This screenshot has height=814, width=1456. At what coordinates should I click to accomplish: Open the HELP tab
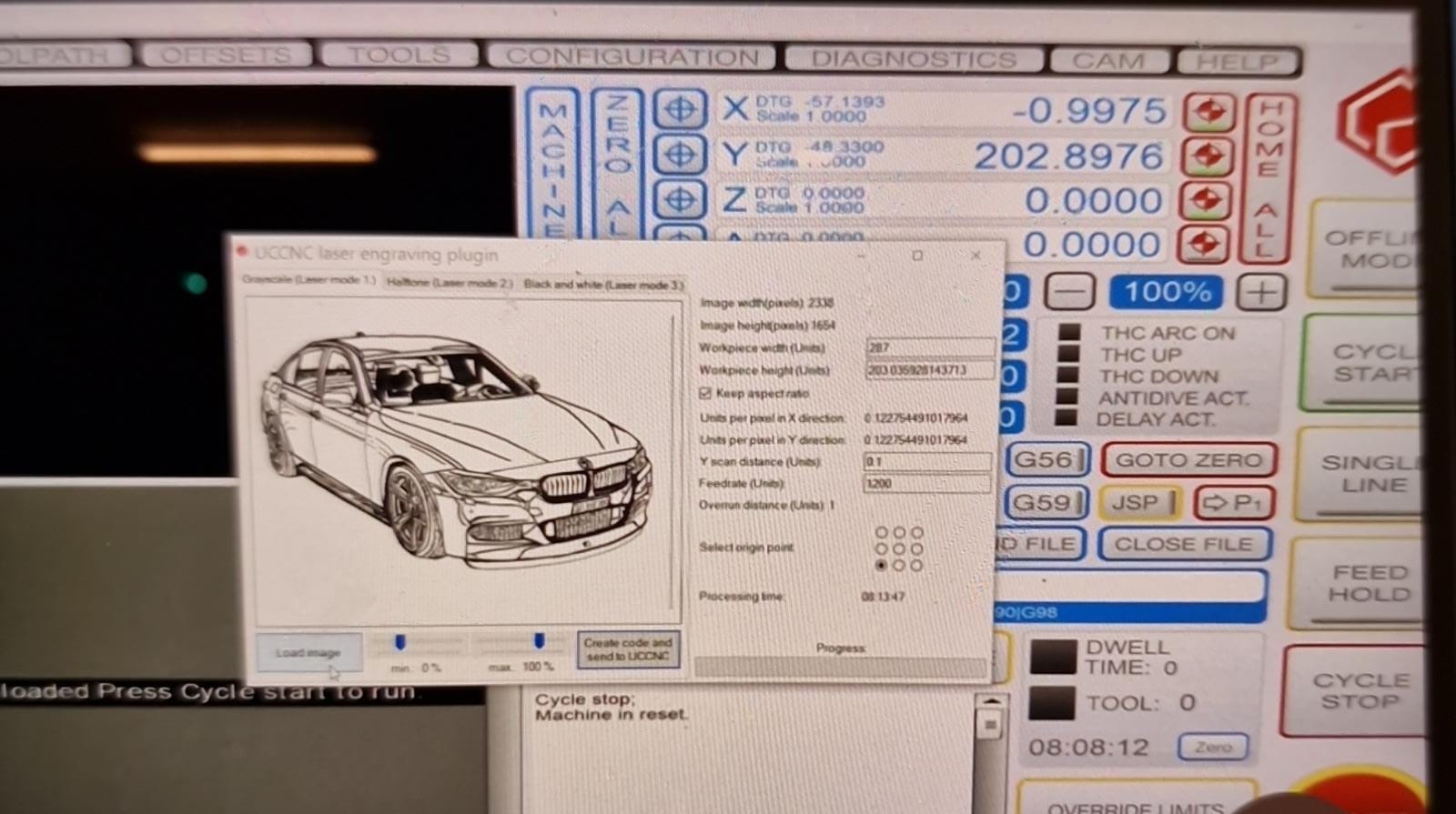(x=1238, y=61)
